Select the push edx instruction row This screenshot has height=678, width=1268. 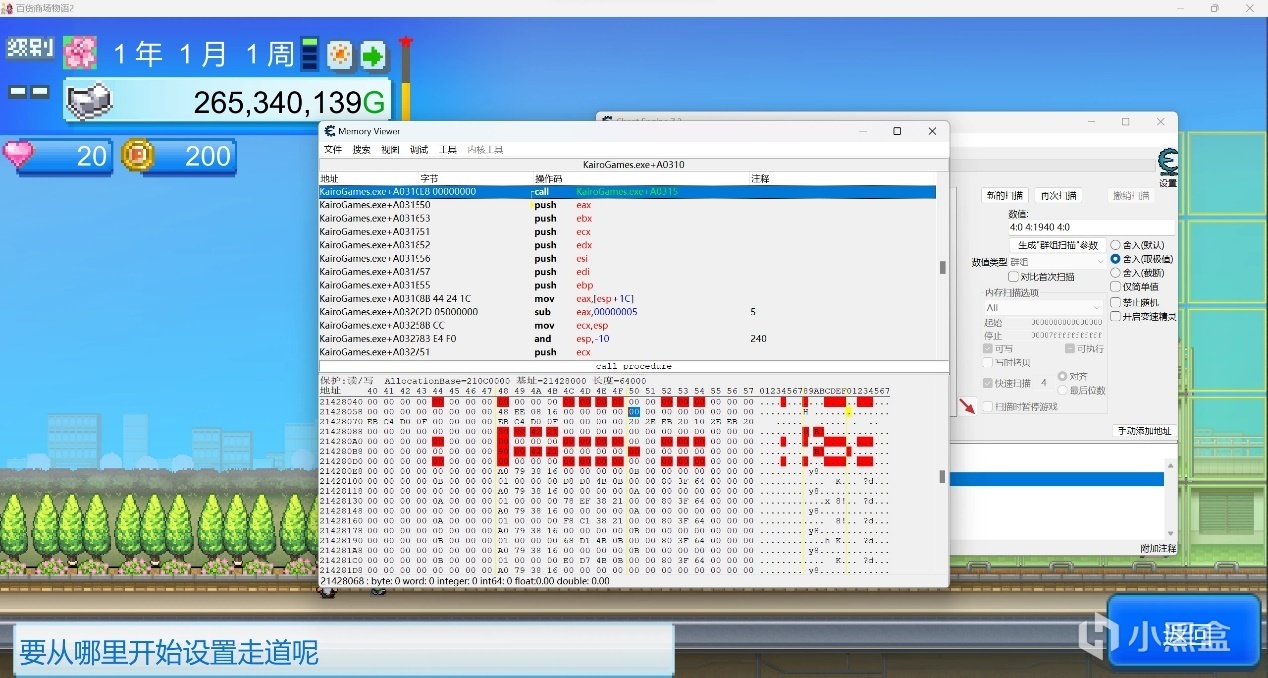[x=627, y=245]
